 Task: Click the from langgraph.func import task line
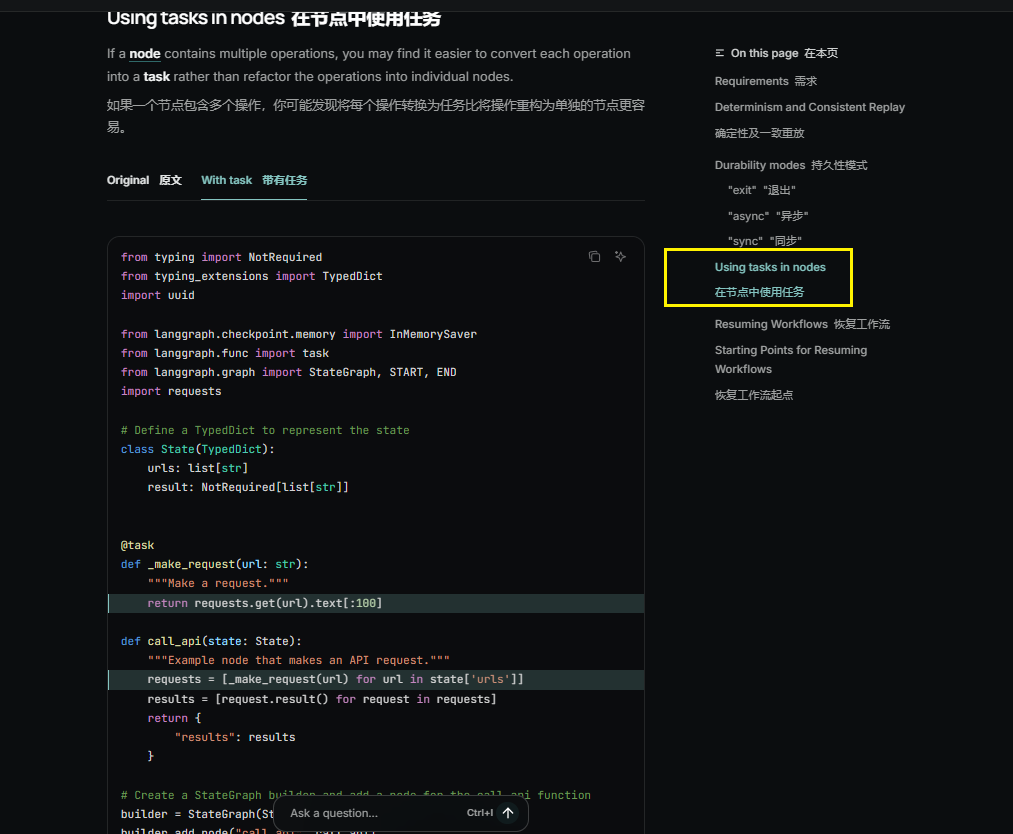pos(225,353)
